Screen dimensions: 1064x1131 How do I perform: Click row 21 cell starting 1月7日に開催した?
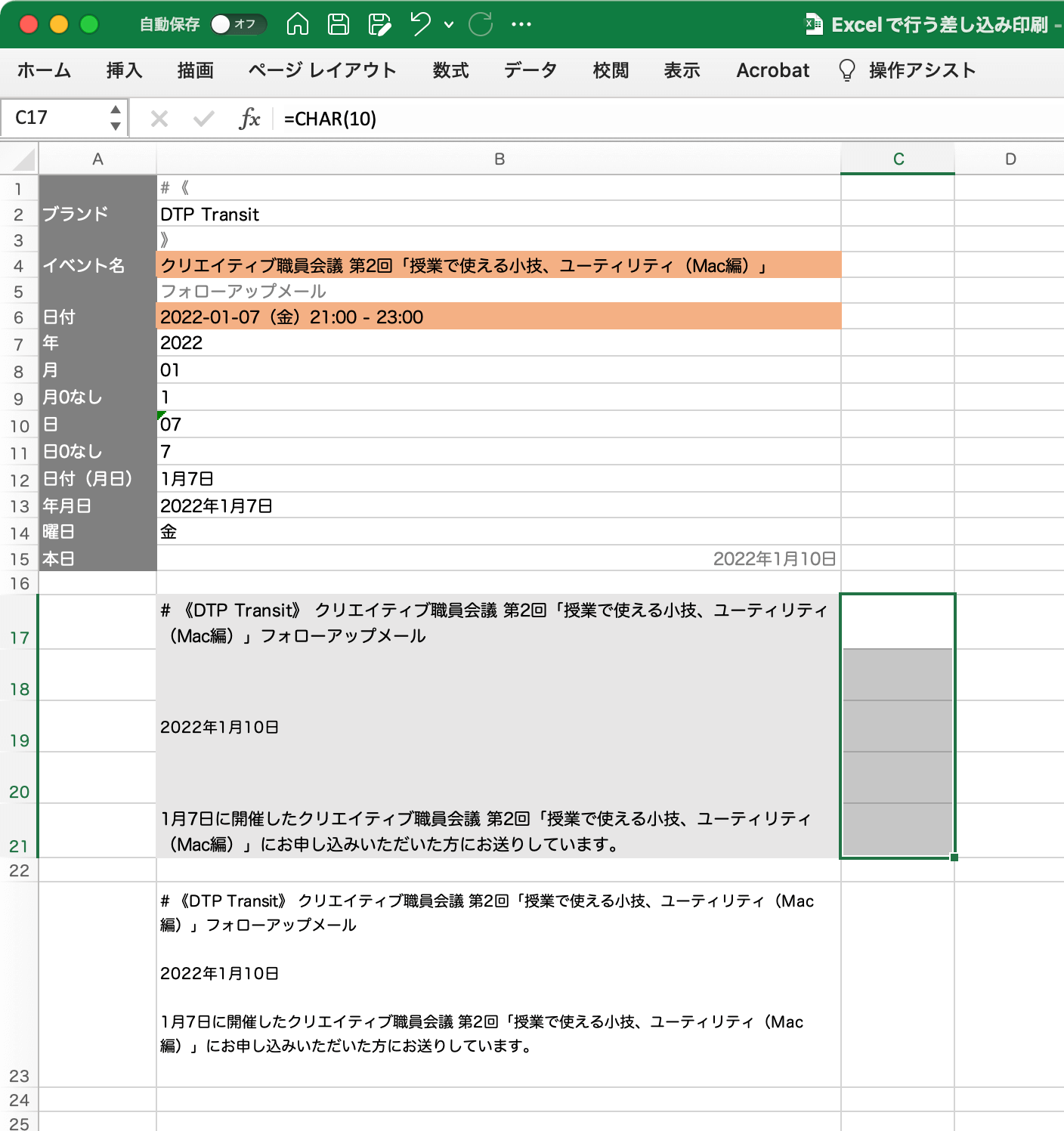(499, 831)
